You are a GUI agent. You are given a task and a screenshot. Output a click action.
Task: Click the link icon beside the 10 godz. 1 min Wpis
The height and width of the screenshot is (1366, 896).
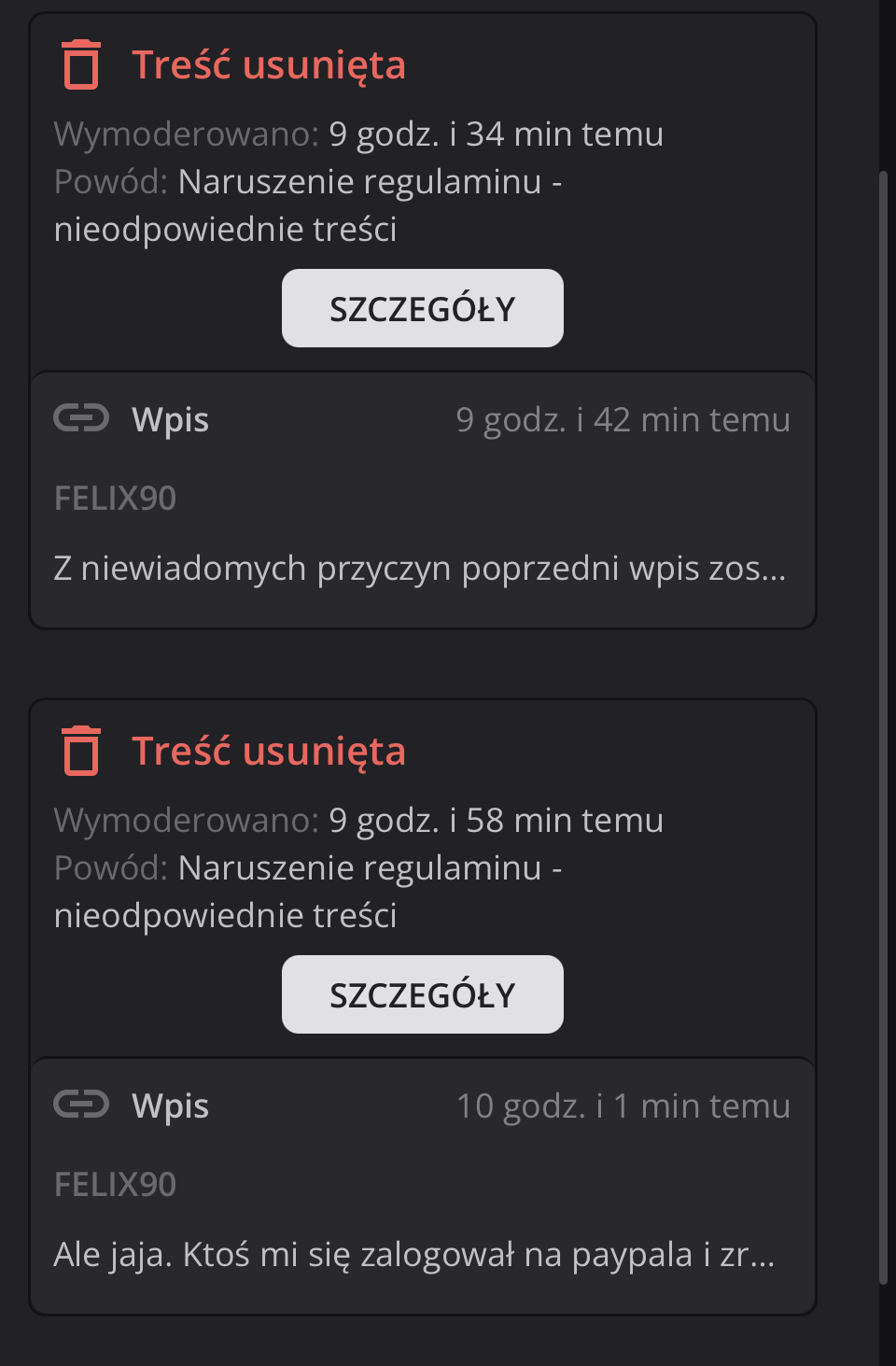tap(81, 1105)
